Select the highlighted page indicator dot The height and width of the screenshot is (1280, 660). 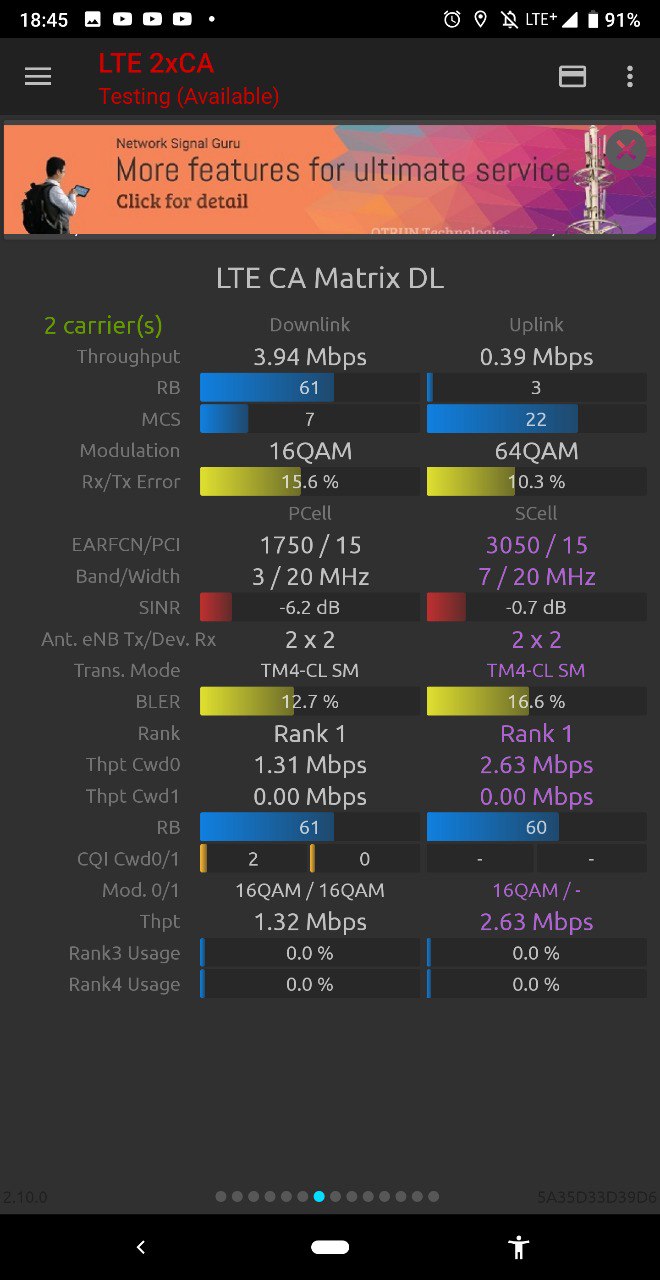[319, 1196]
